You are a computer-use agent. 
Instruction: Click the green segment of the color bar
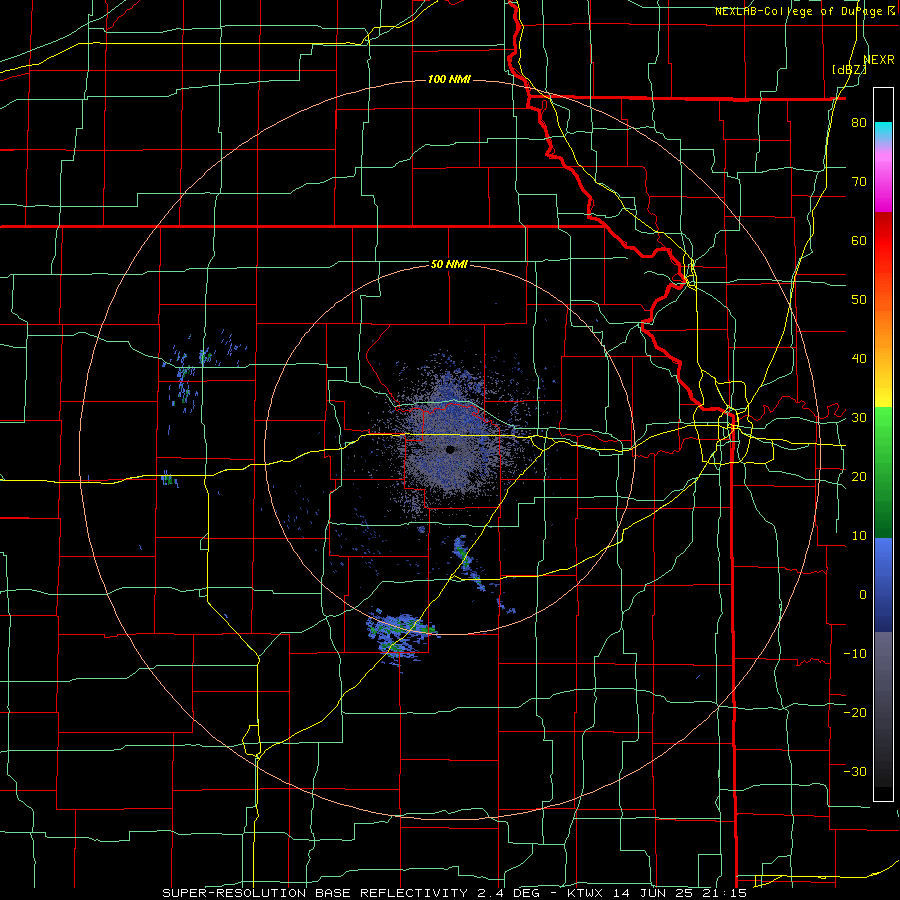[883, 473]
